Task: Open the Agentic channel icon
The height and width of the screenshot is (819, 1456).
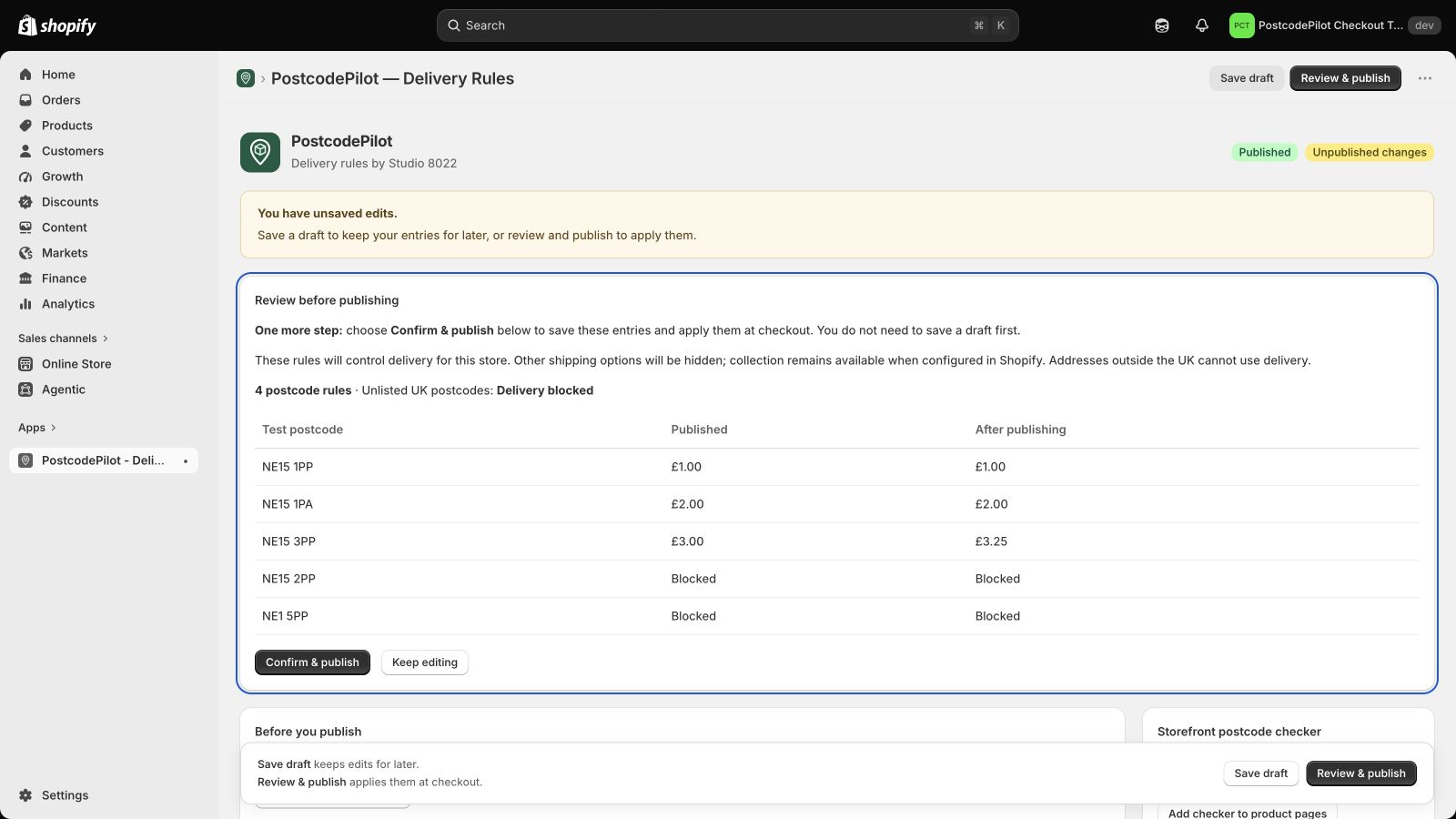Action: click(x=25, y=389)
